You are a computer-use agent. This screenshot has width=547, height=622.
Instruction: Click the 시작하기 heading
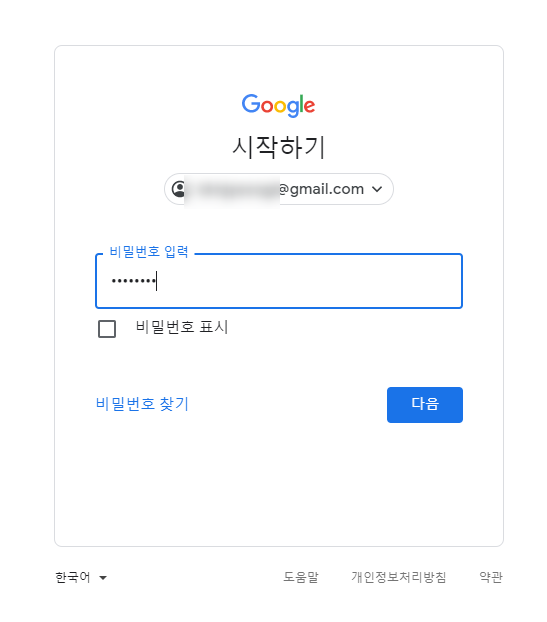coord(279,147)
